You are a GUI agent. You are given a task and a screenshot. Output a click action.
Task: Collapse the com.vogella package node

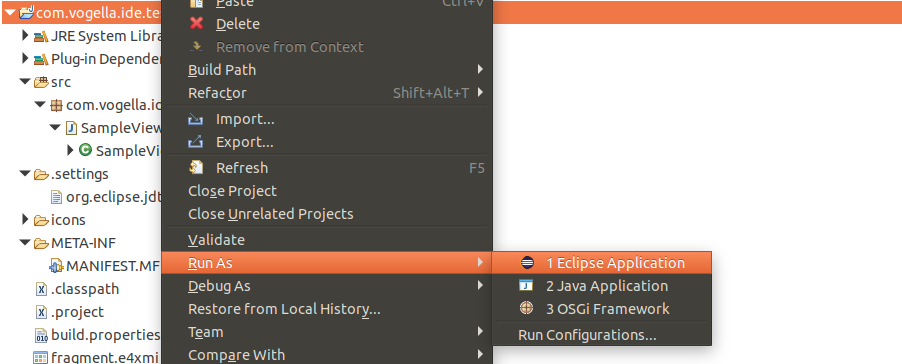tap(40, 105)
